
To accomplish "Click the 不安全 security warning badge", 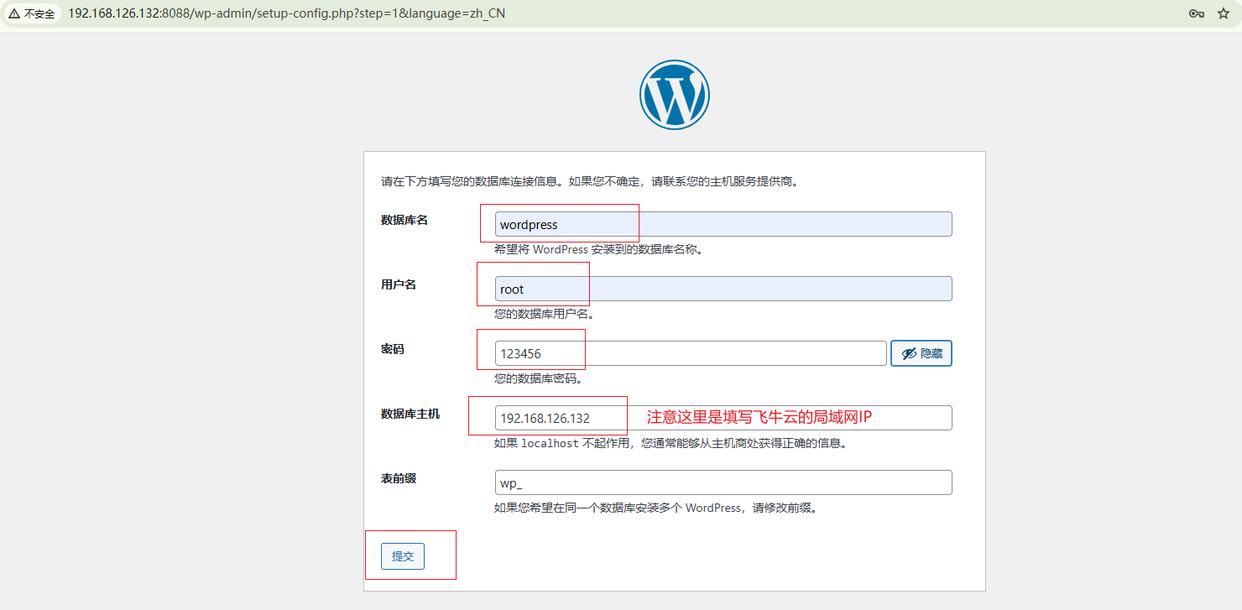I will 32,14.
